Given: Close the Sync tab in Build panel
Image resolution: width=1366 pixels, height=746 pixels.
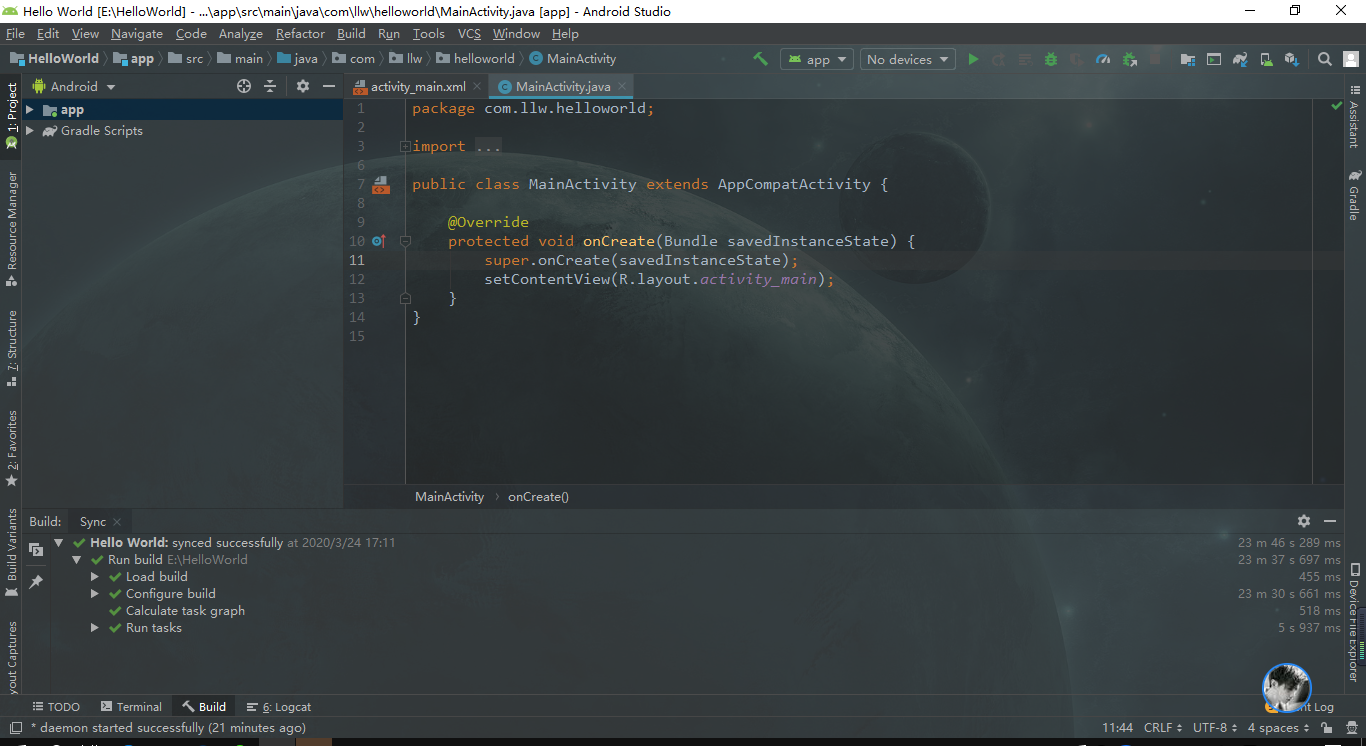Looking at the screenshot, I should [117, 522].
